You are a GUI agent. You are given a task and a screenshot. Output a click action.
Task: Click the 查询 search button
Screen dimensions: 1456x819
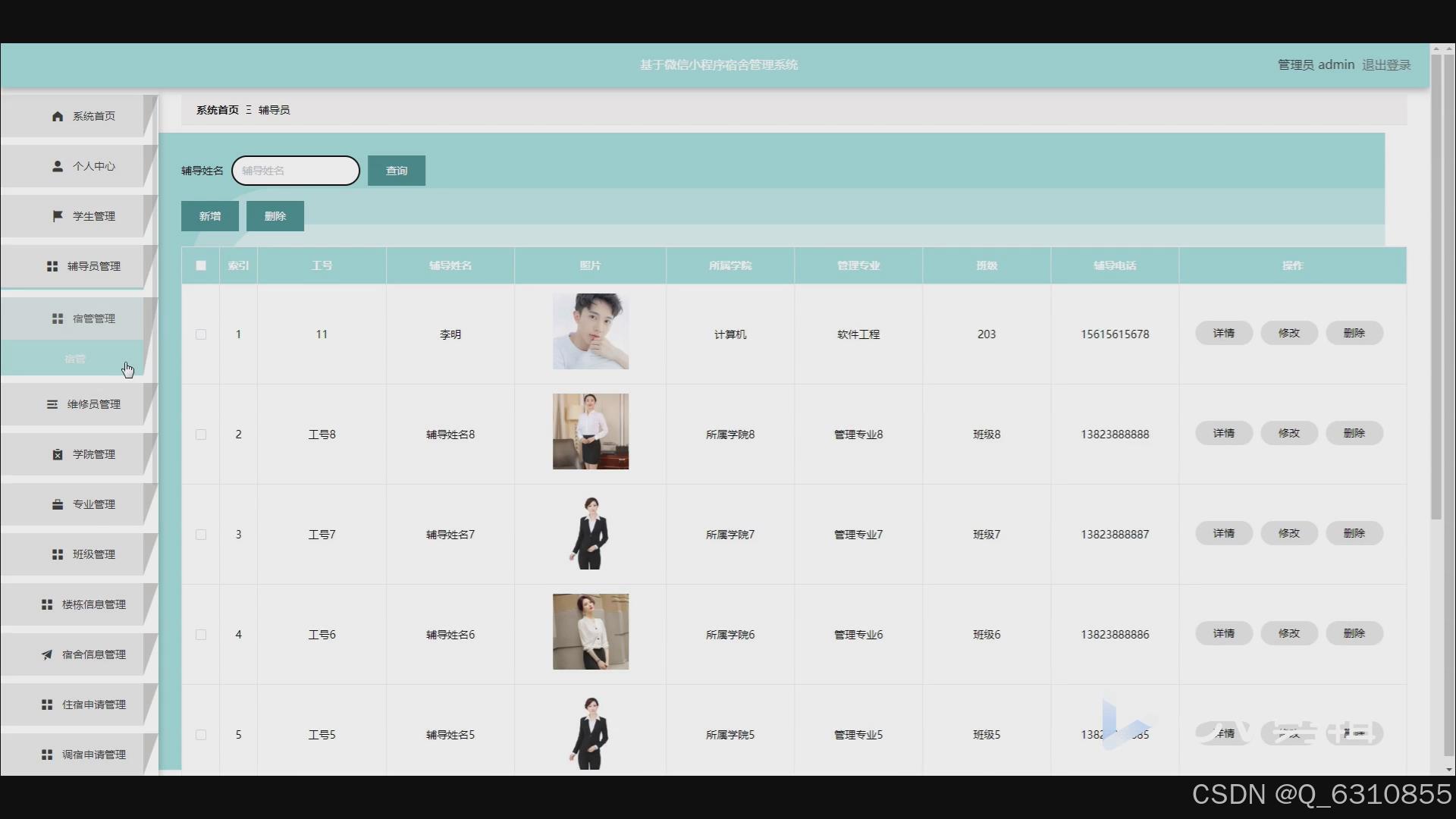click(x=396, y=171)
